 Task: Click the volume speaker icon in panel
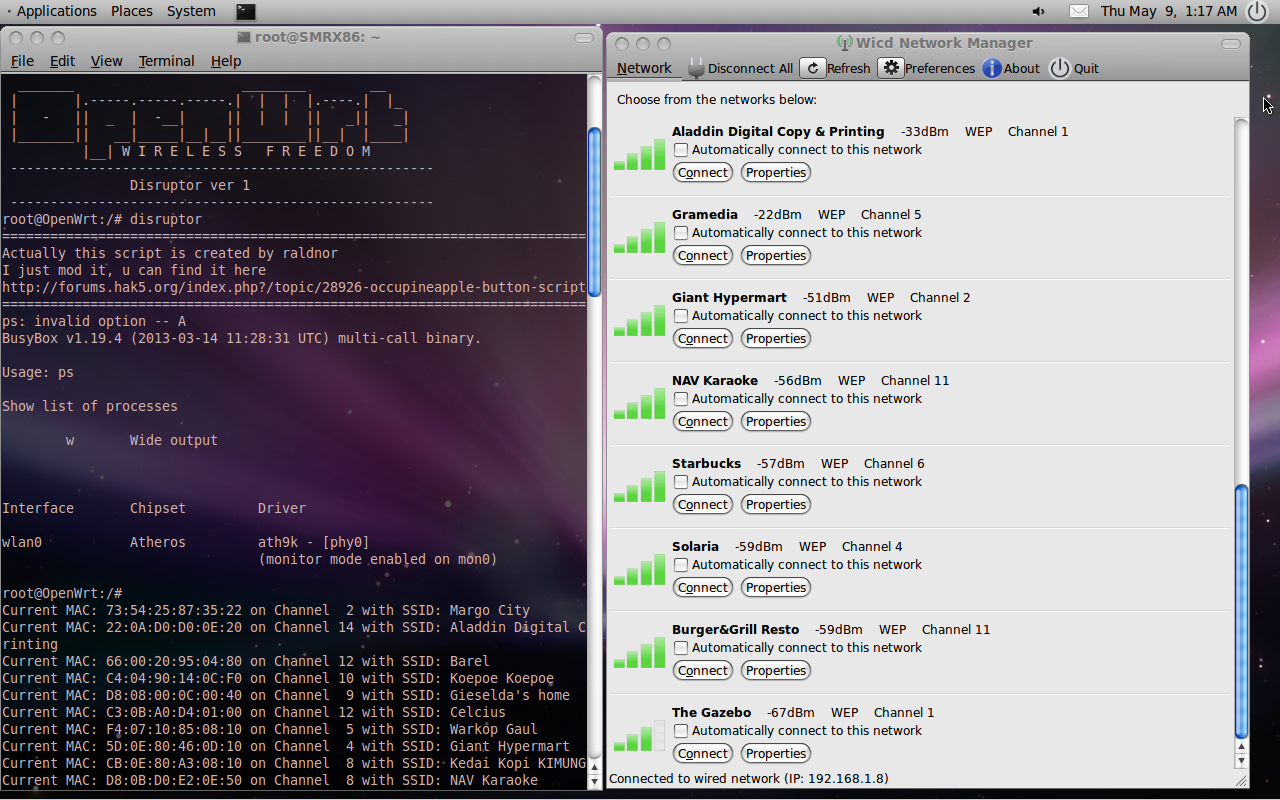(1039, 11)
